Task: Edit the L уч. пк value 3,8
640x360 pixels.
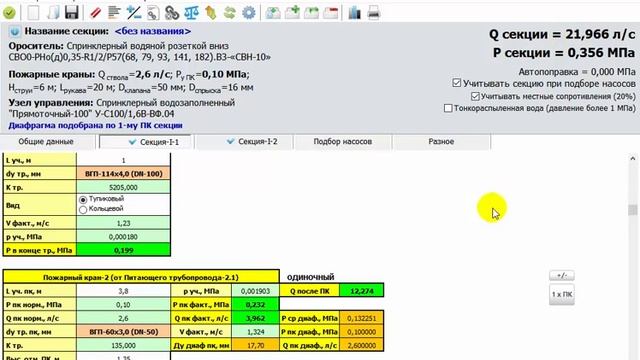Action: pyautogui.click(x=124, y=291)
